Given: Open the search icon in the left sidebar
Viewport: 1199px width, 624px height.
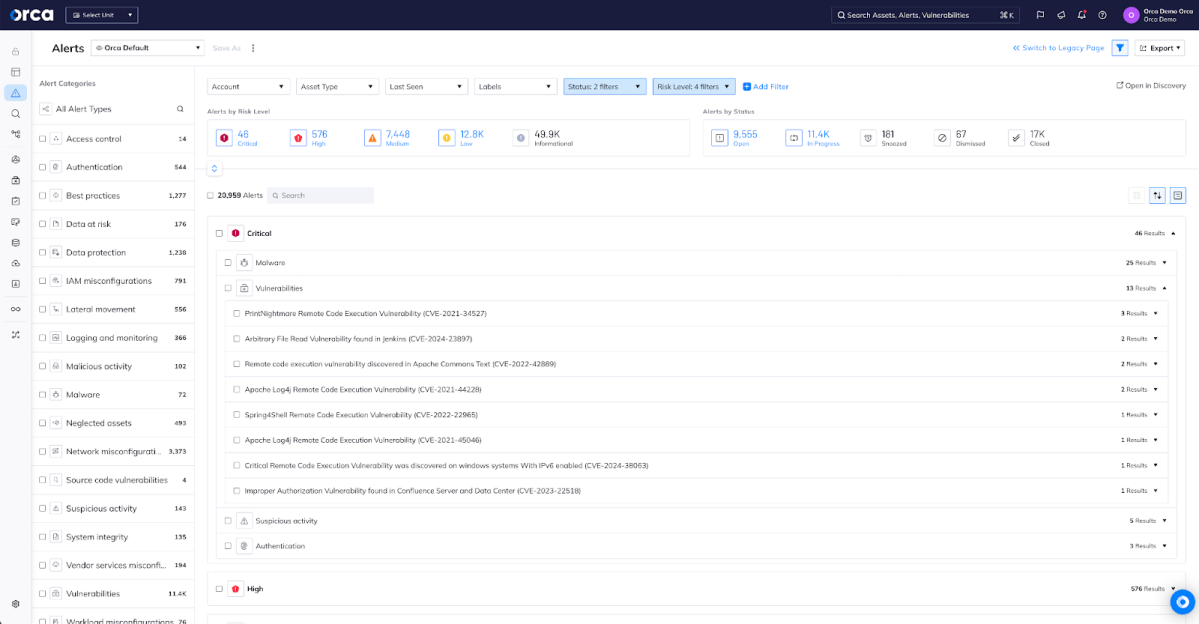Looking at the screenshot, I should 15,113.
